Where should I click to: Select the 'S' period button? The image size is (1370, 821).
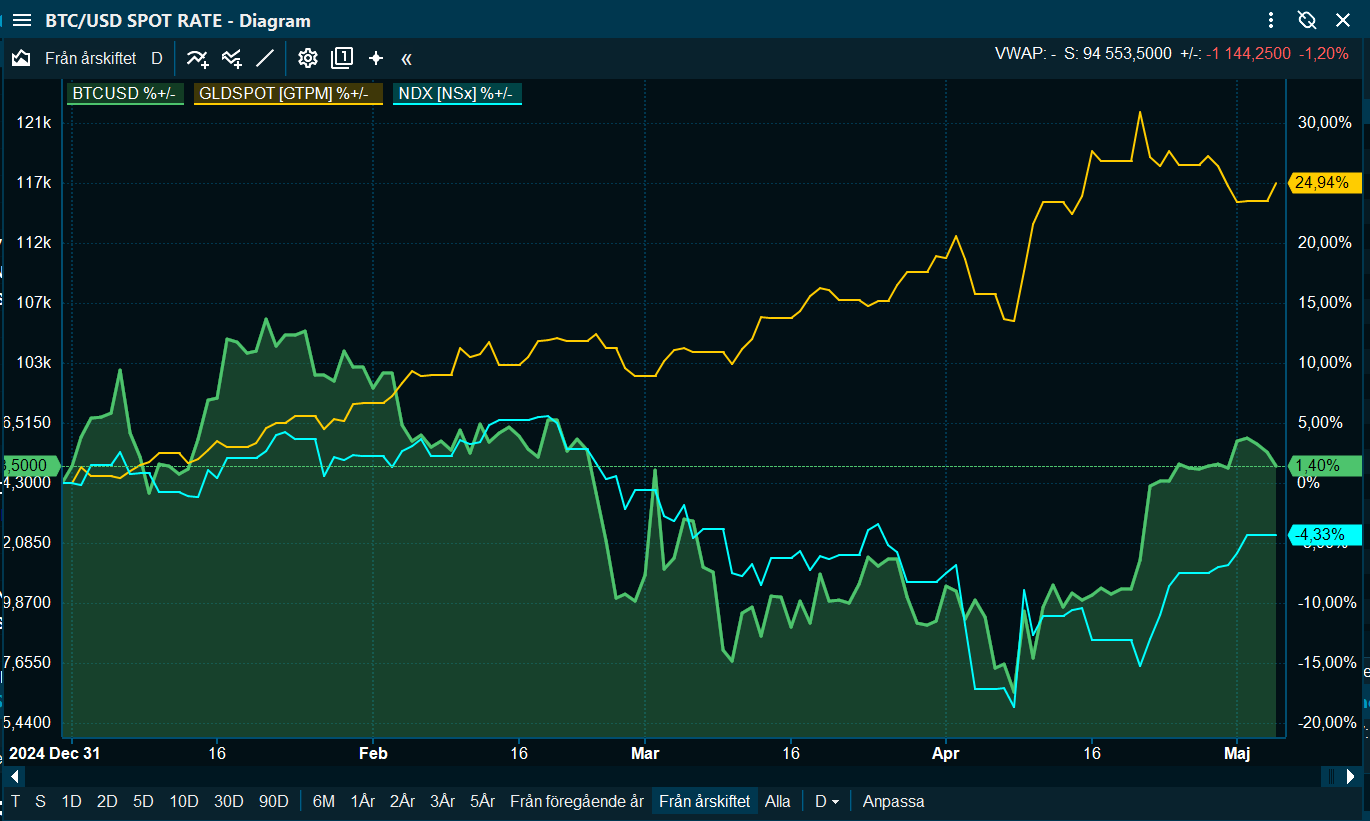point(40,801)
